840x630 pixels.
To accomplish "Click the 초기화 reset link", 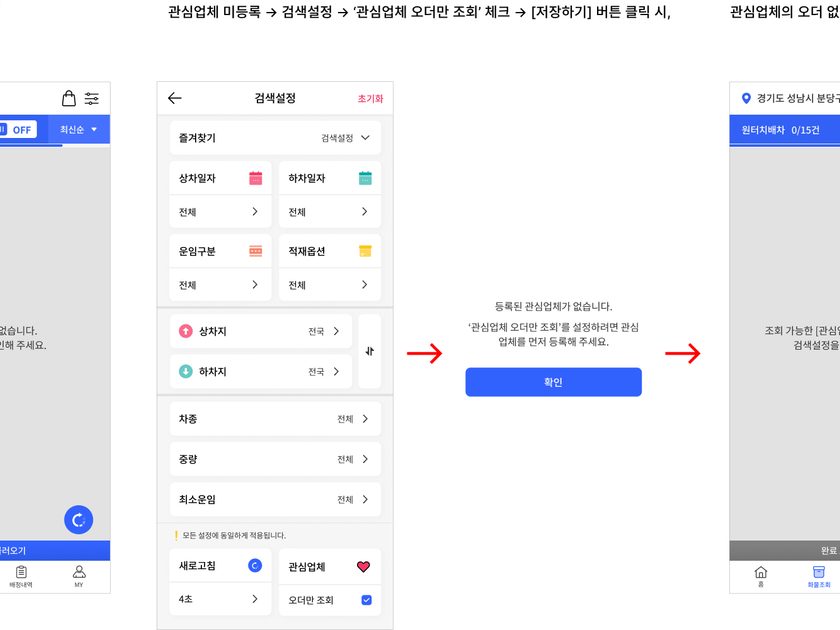I will pyautogui.click(x=370, y=99).
